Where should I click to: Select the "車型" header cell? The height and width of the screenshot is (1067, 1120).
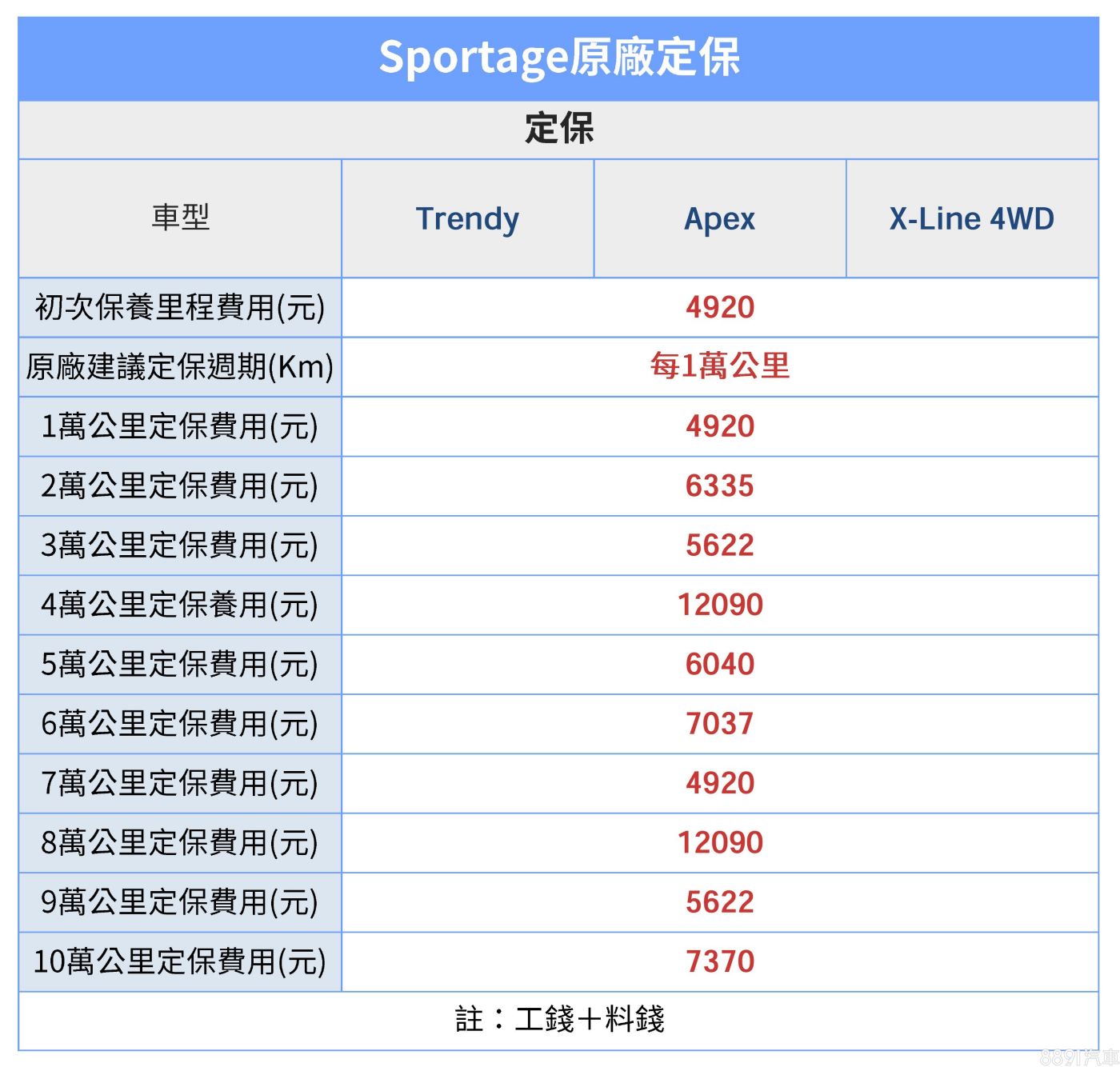pyautogui.click(x=180, y=218)
